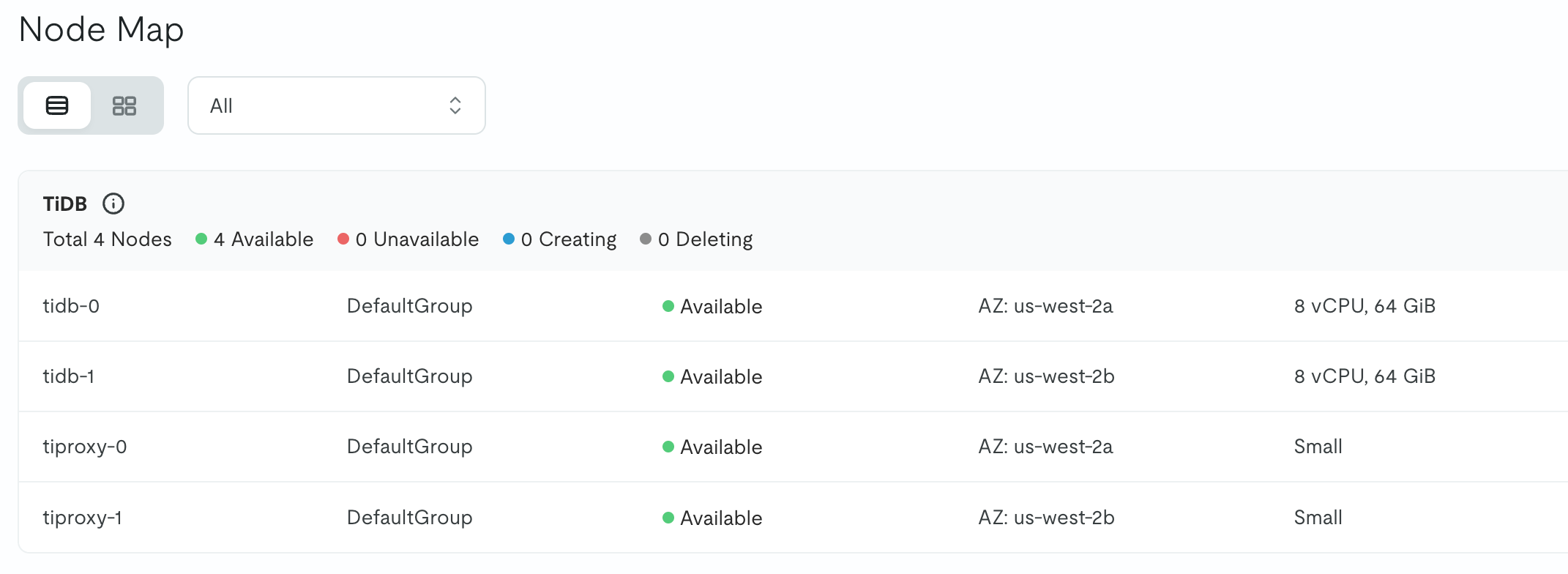
Task: Click the TiDB section heading
Action: click(65, 204)
